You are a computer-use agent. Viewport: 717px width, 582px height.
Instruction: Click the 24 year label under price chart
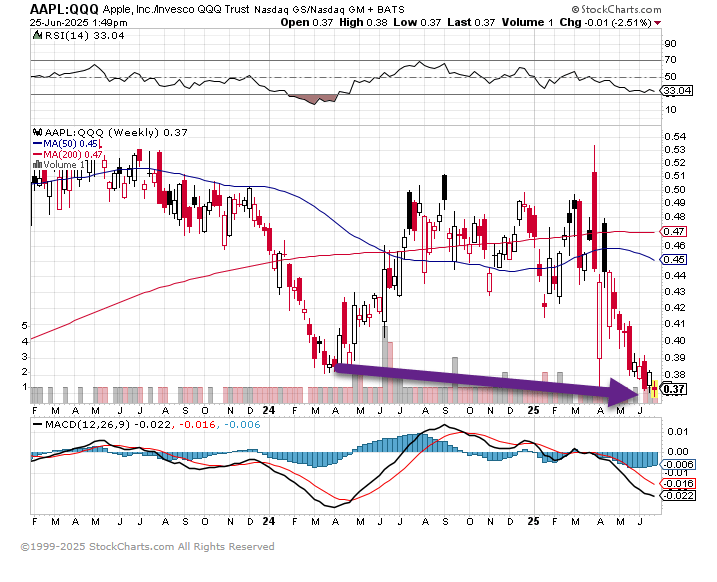pyautogui.click(x=269, y=410)
